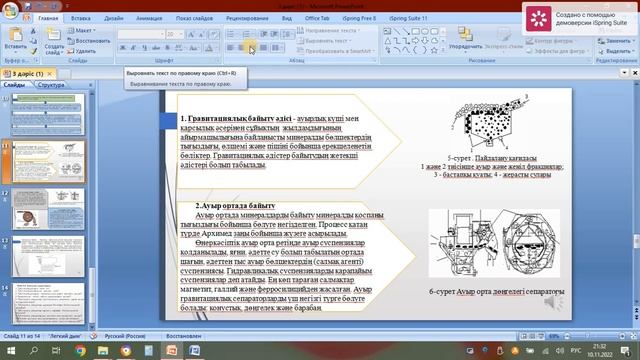Justify text alignment button
This screenshot has height=360, width=640.
[x=263, y=48]
